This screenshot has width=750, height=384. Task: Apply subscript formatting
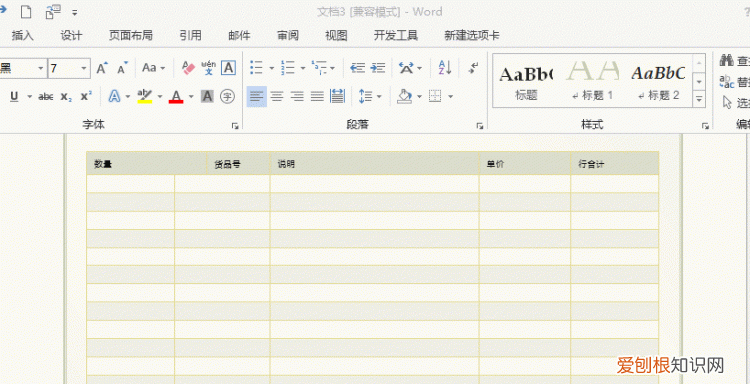(66, 97)
